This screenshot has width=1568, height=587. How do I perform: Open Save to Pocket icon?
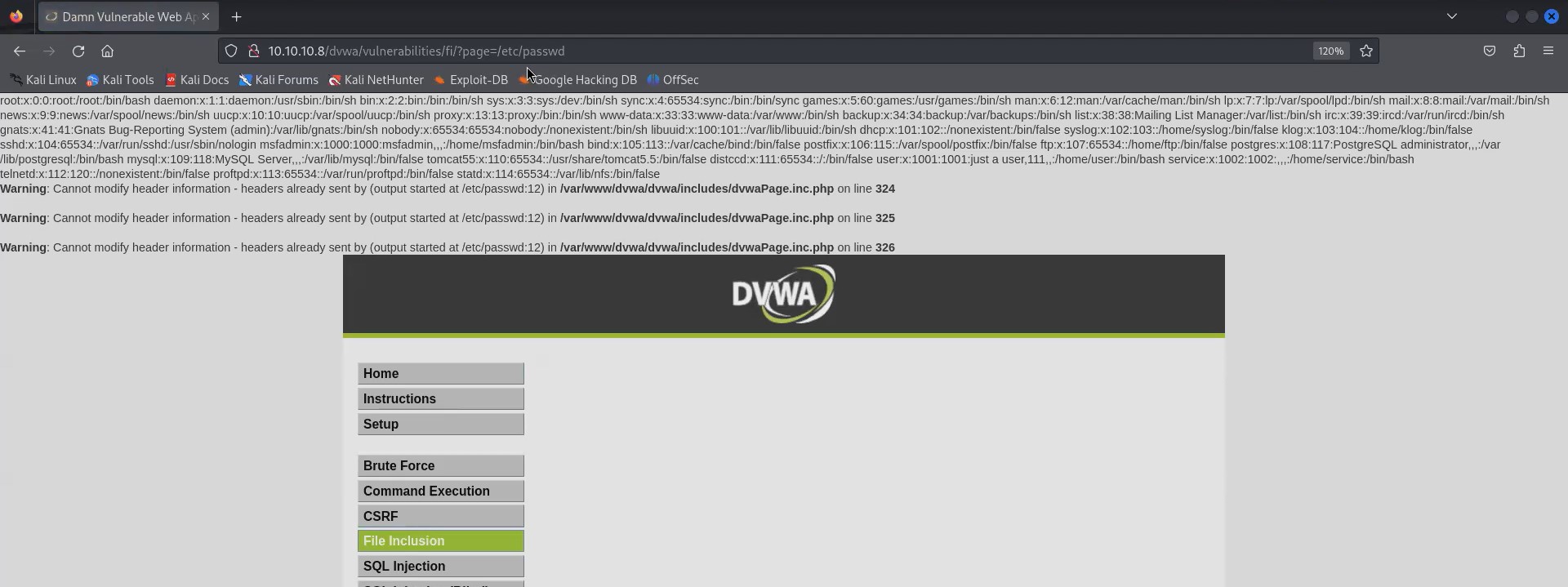(1490, 51)
